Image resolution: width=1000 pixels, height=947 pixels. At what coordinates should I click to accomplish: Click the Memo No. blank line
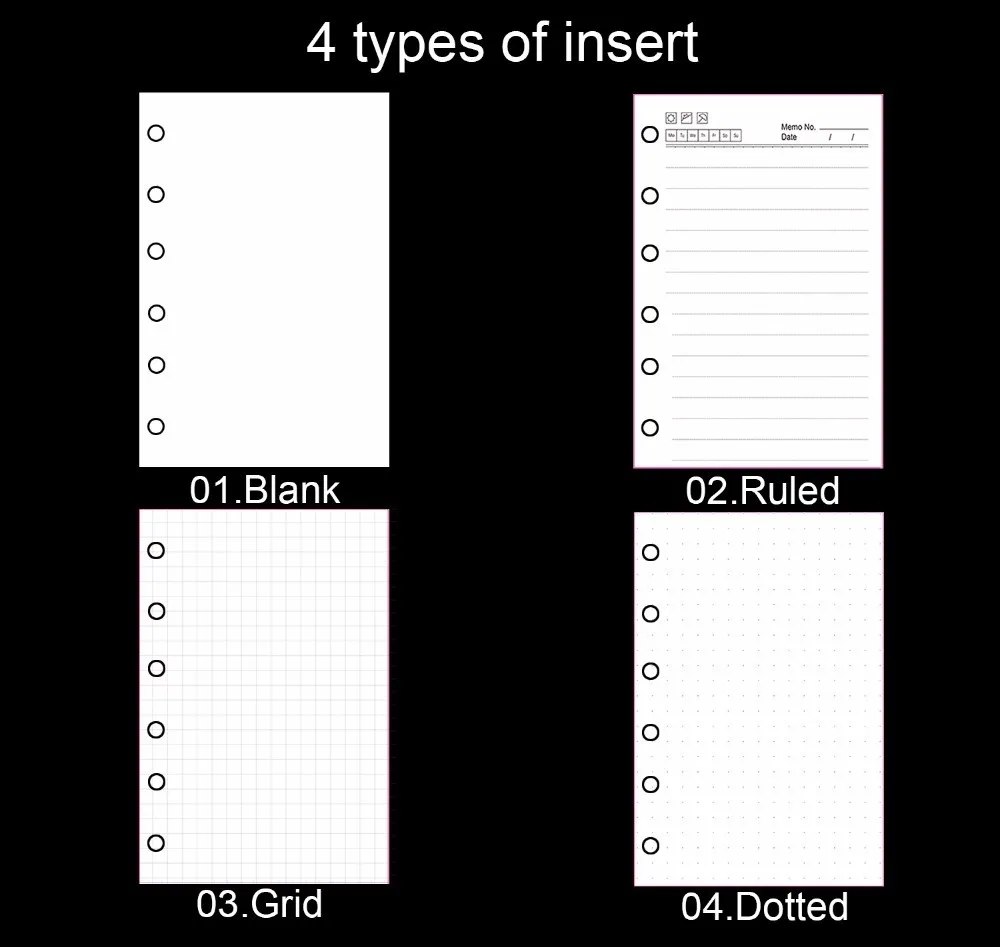pyautogui.click(x=844, y=129)
